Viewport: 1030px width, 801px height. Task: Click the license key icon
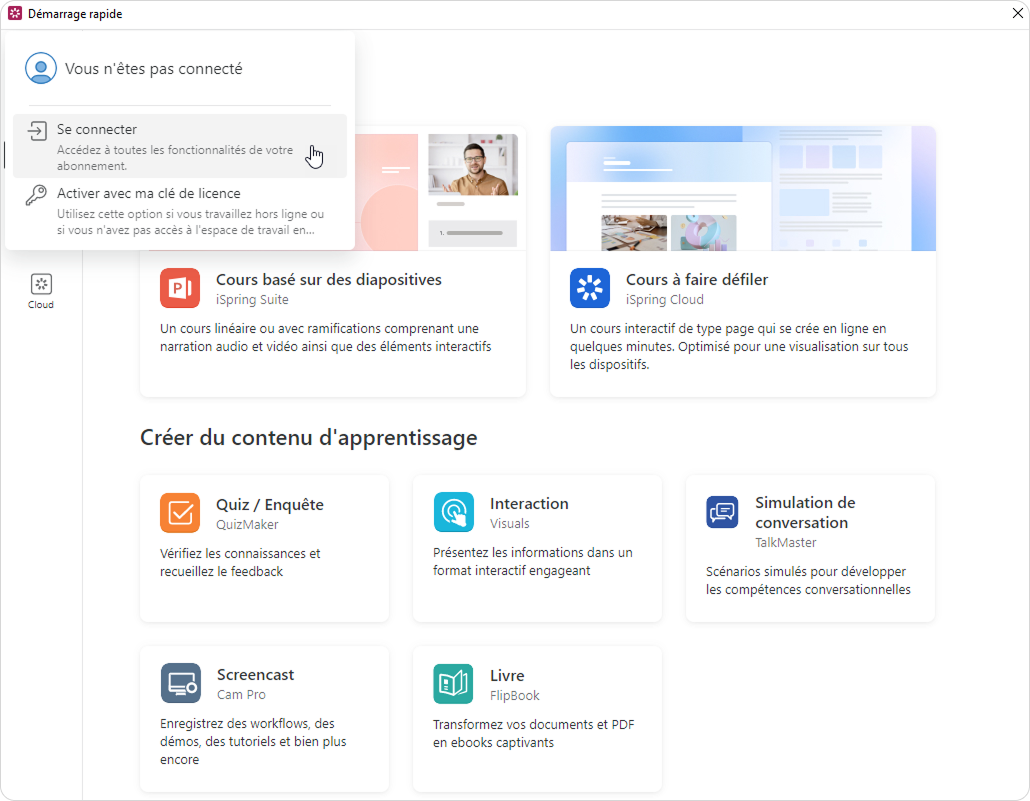(37, 195)
